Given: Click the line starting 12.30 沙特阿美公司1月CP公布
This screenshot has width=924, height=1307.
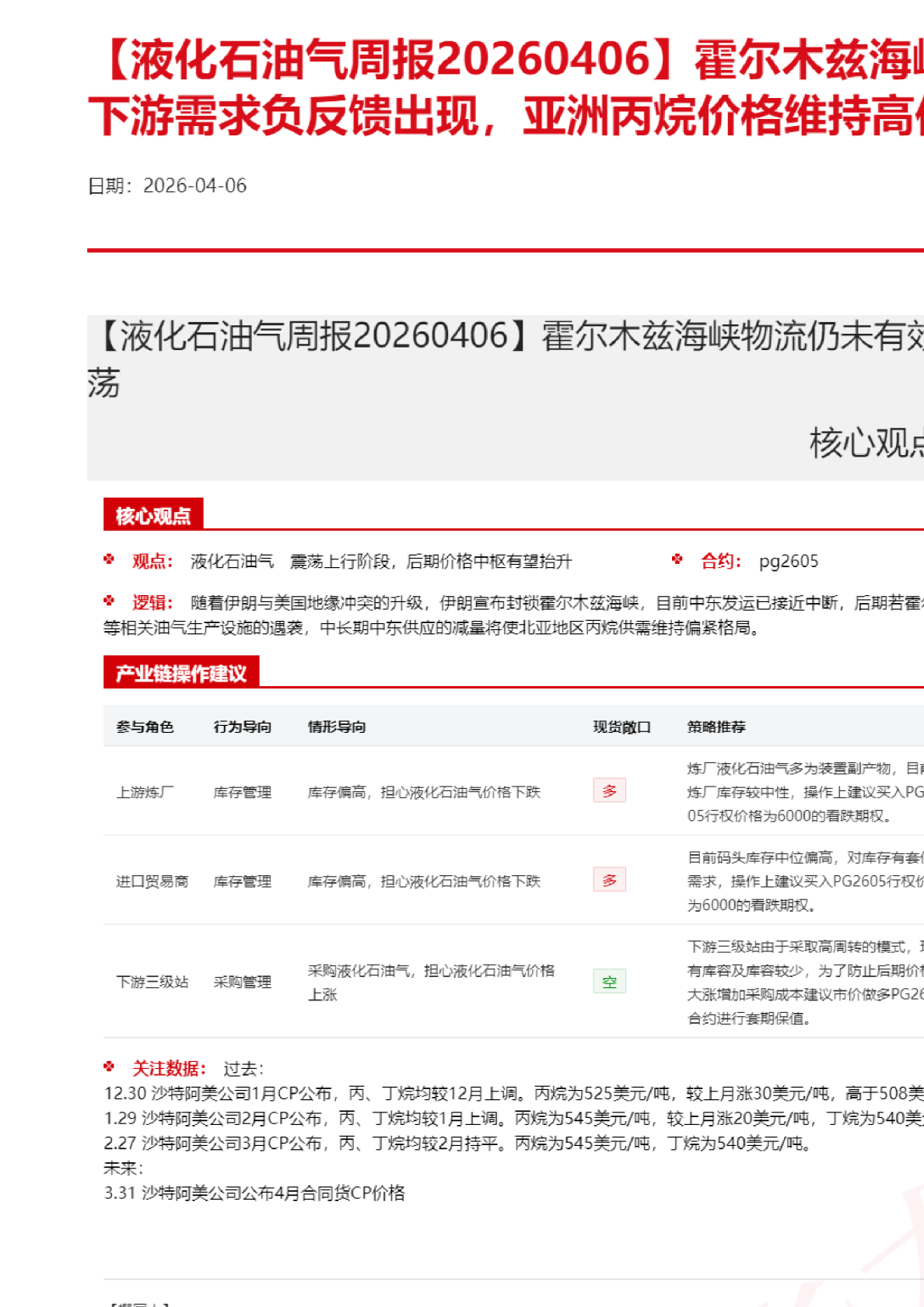Looking at the screenshot, I should click(x=513, y=1093).
